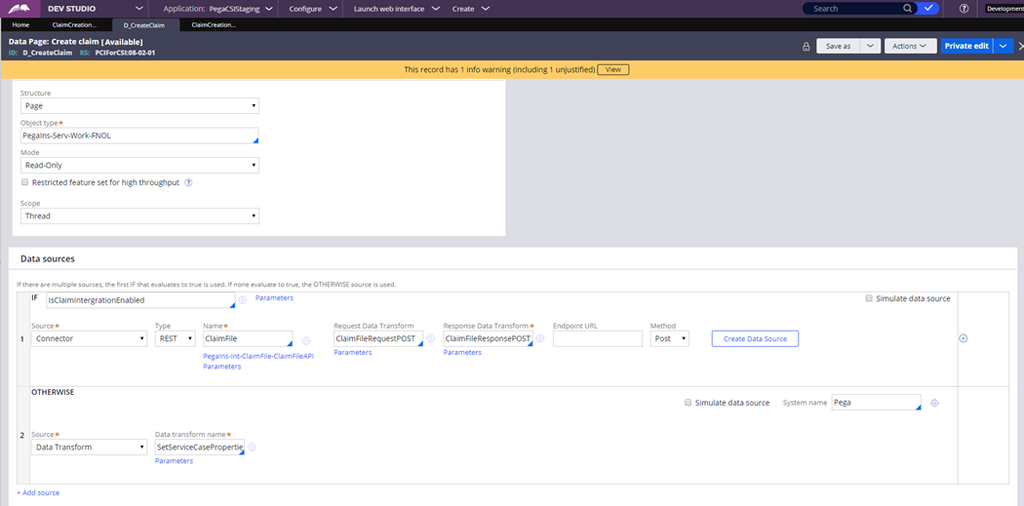Check Simulate data source for Connector row

tap(869, 299)
